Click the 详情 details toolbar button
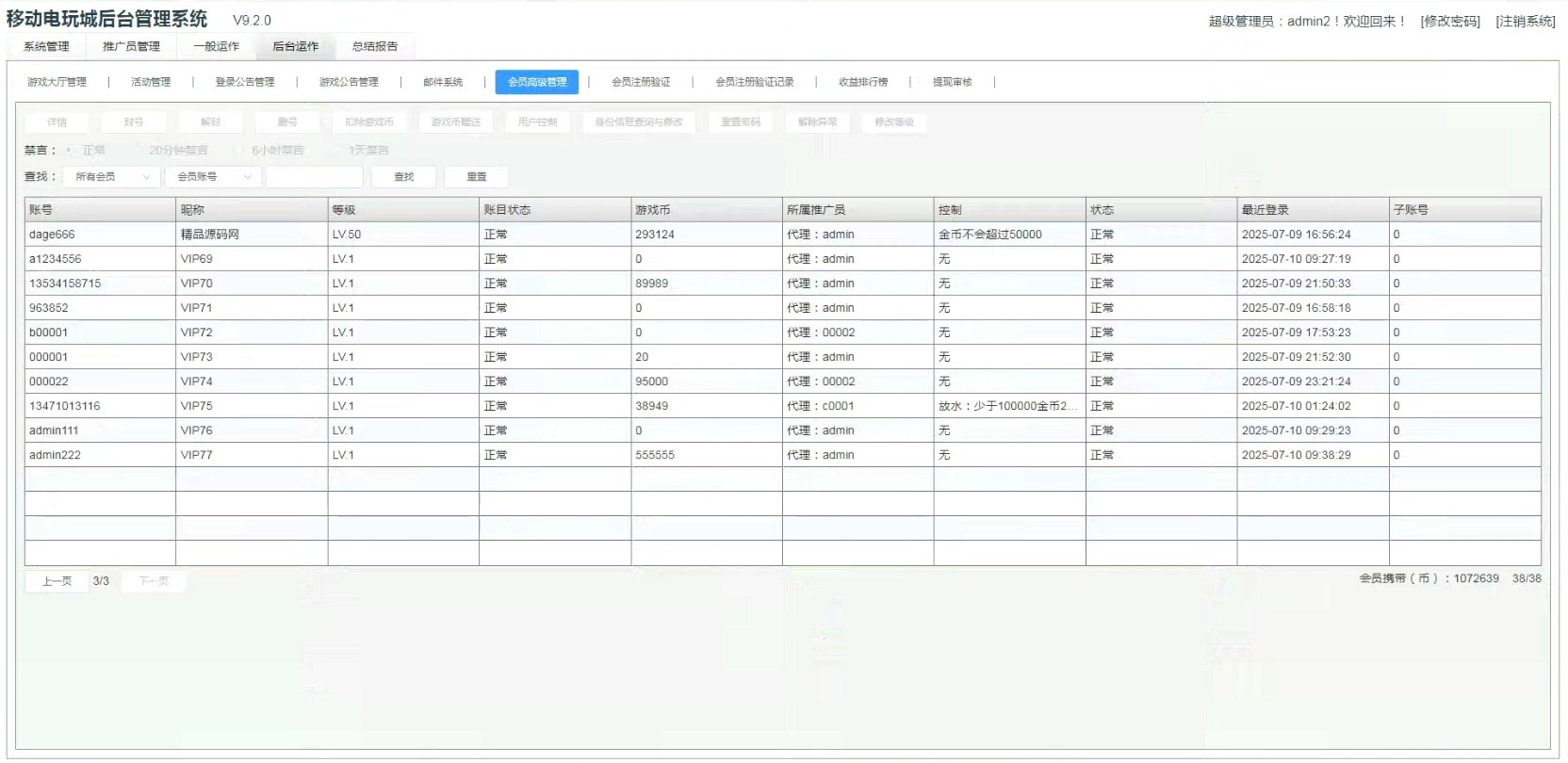 57,122
